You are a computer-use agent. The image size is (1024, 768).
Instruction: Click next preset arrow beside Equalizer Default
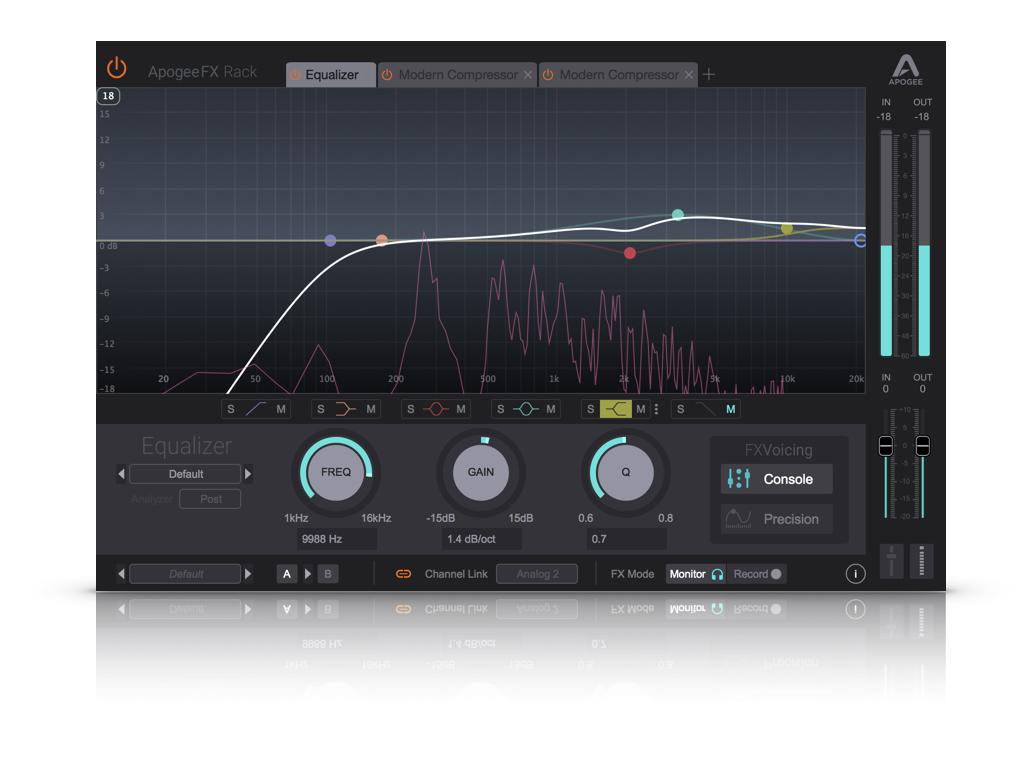[x=248, y=474]
